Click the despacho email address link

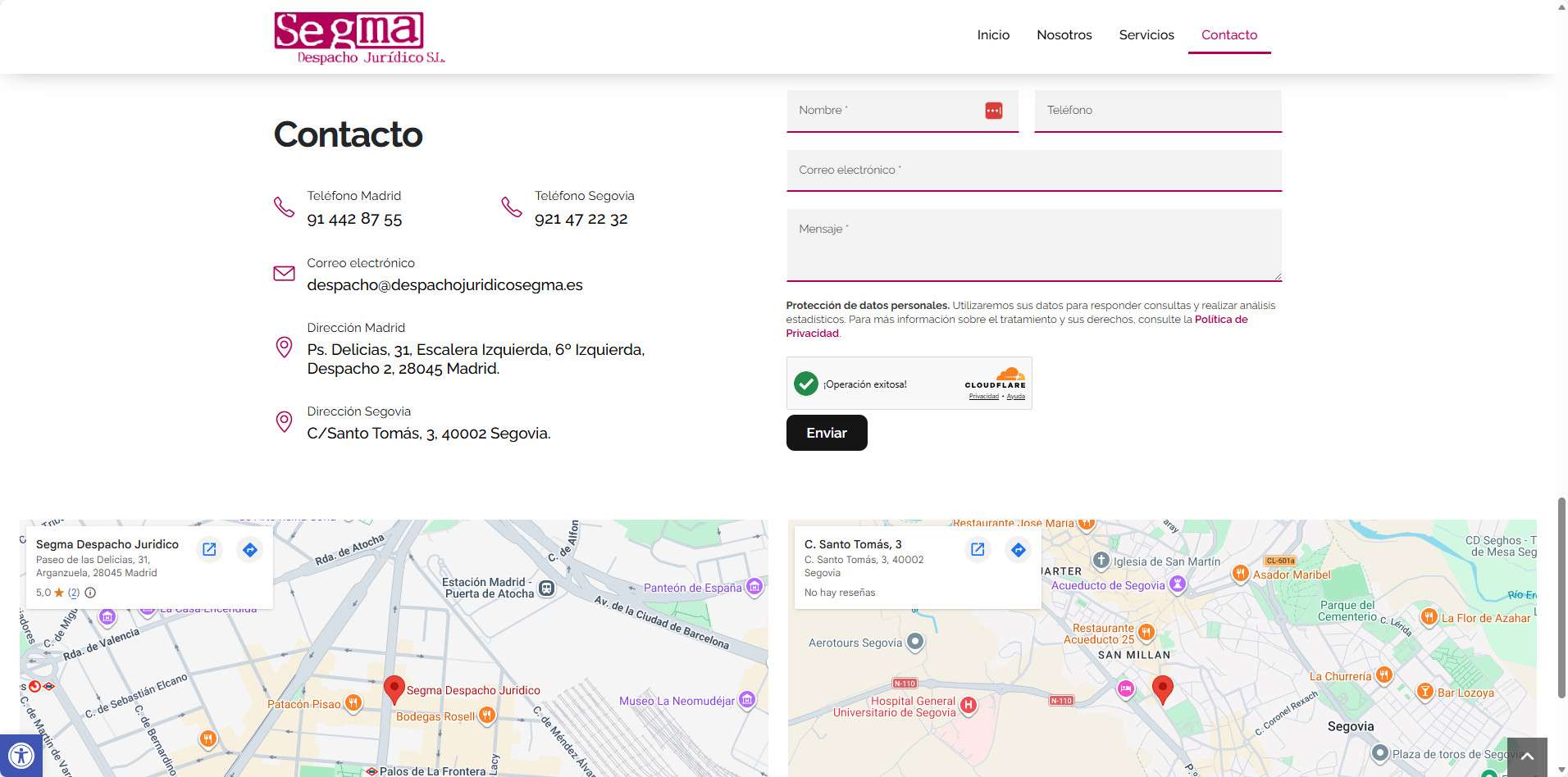click(x=444, y=285)
